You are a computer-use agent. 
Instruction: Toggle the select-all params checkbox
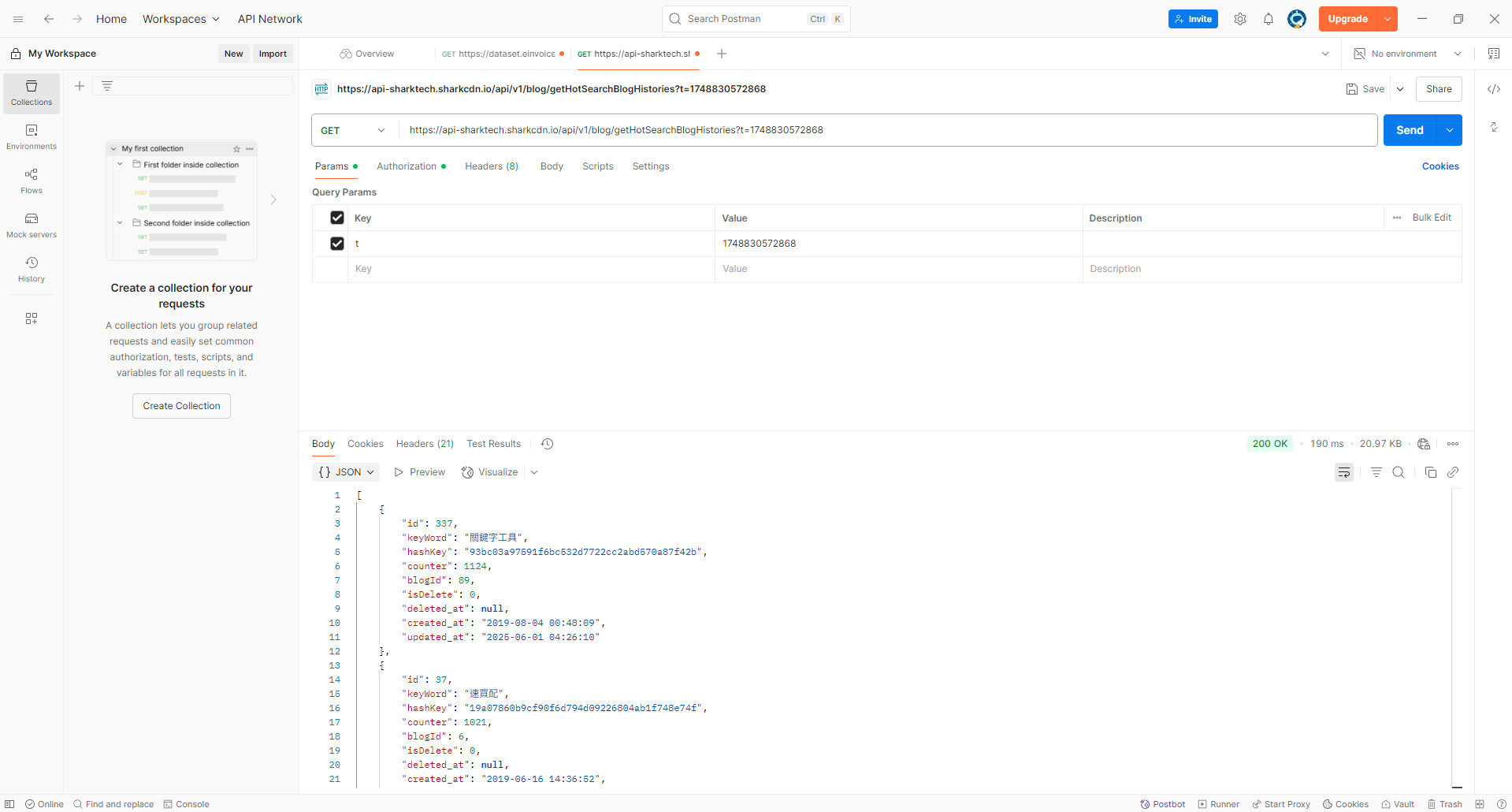point(337,218)
